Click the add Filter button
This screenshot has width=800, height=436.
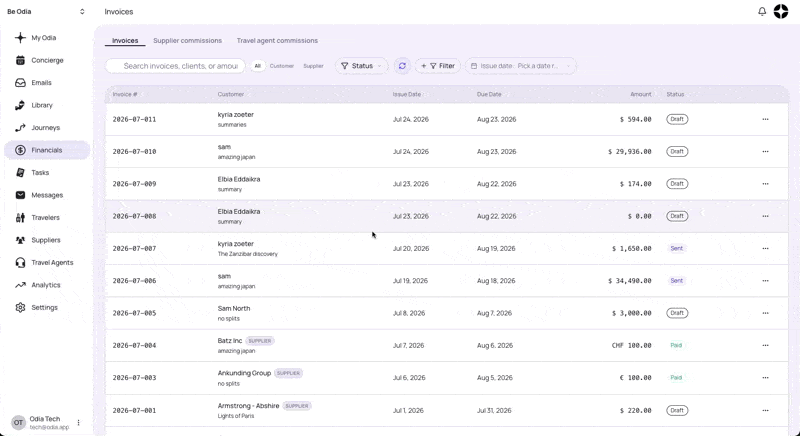click(x=438, y=66)
